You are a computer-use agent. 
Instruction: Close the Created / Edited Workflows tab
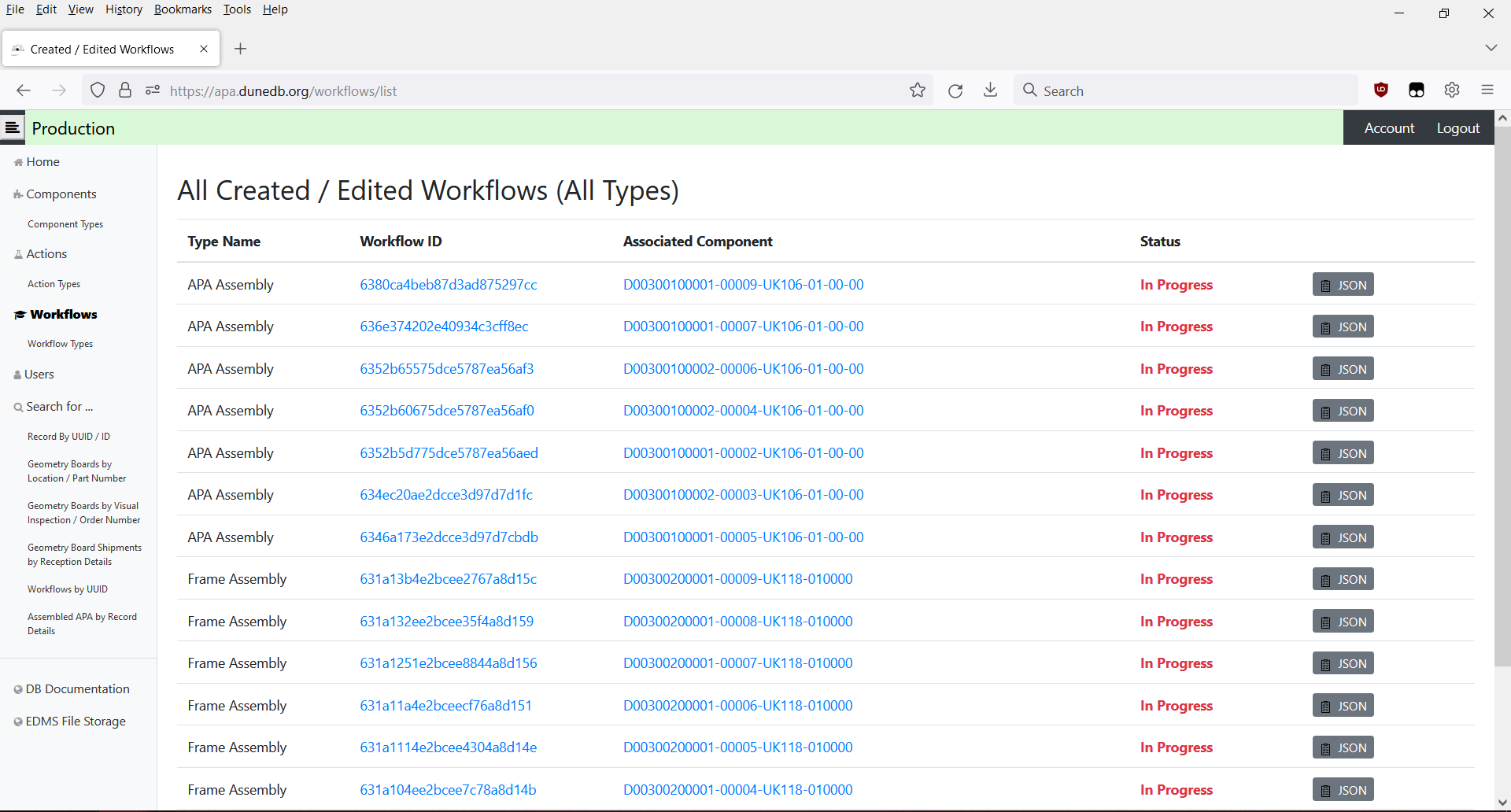pos(204,49)
